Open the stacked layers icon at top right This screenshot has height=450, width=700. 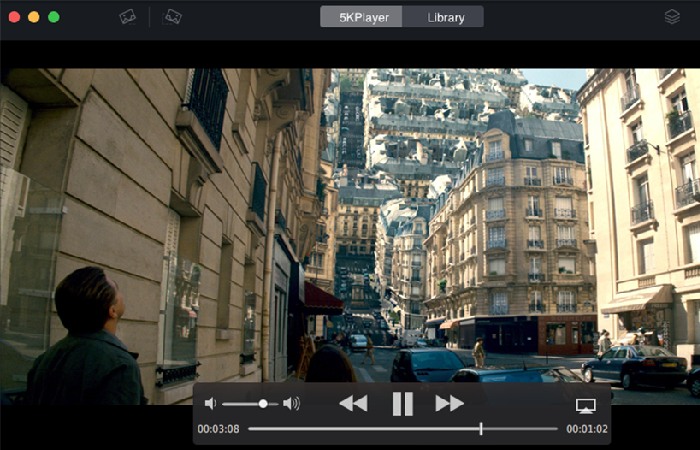672,17
